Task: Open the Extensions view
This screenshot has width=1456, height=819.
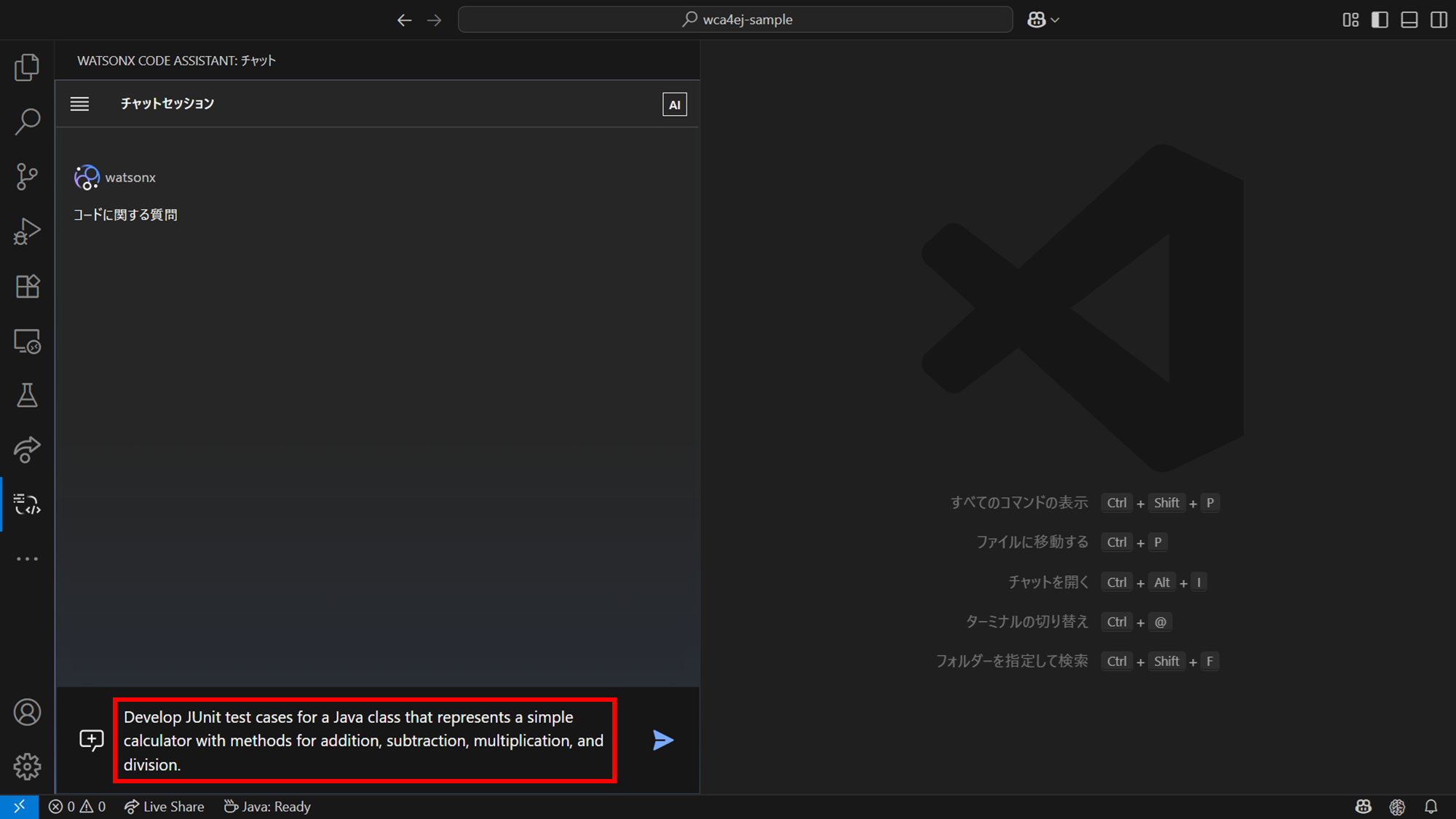Action: click(27, 286)
